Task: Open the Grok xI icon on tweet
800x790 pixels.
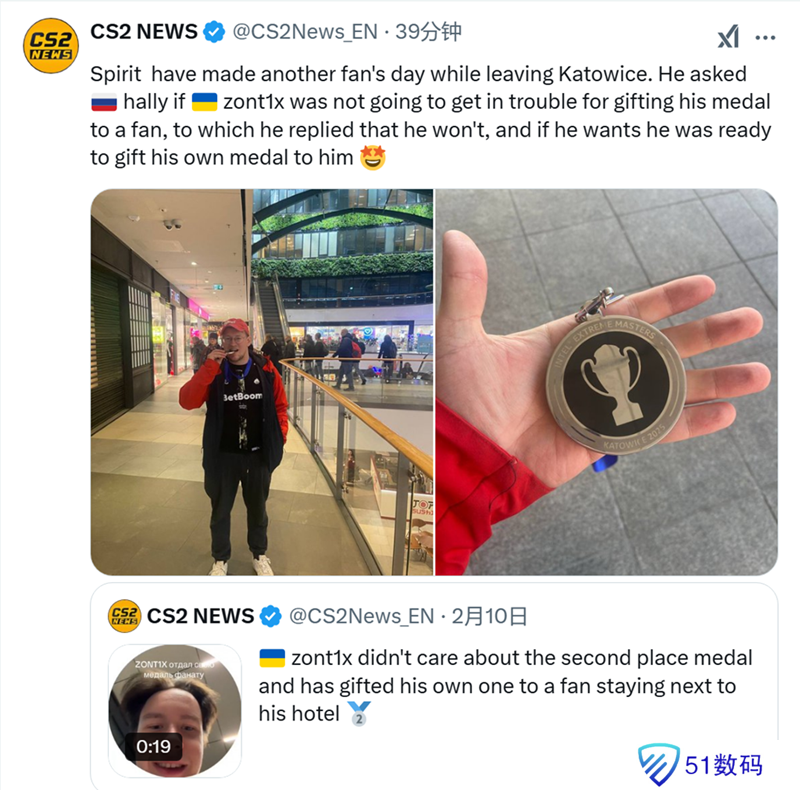Action: coord(728,36)
